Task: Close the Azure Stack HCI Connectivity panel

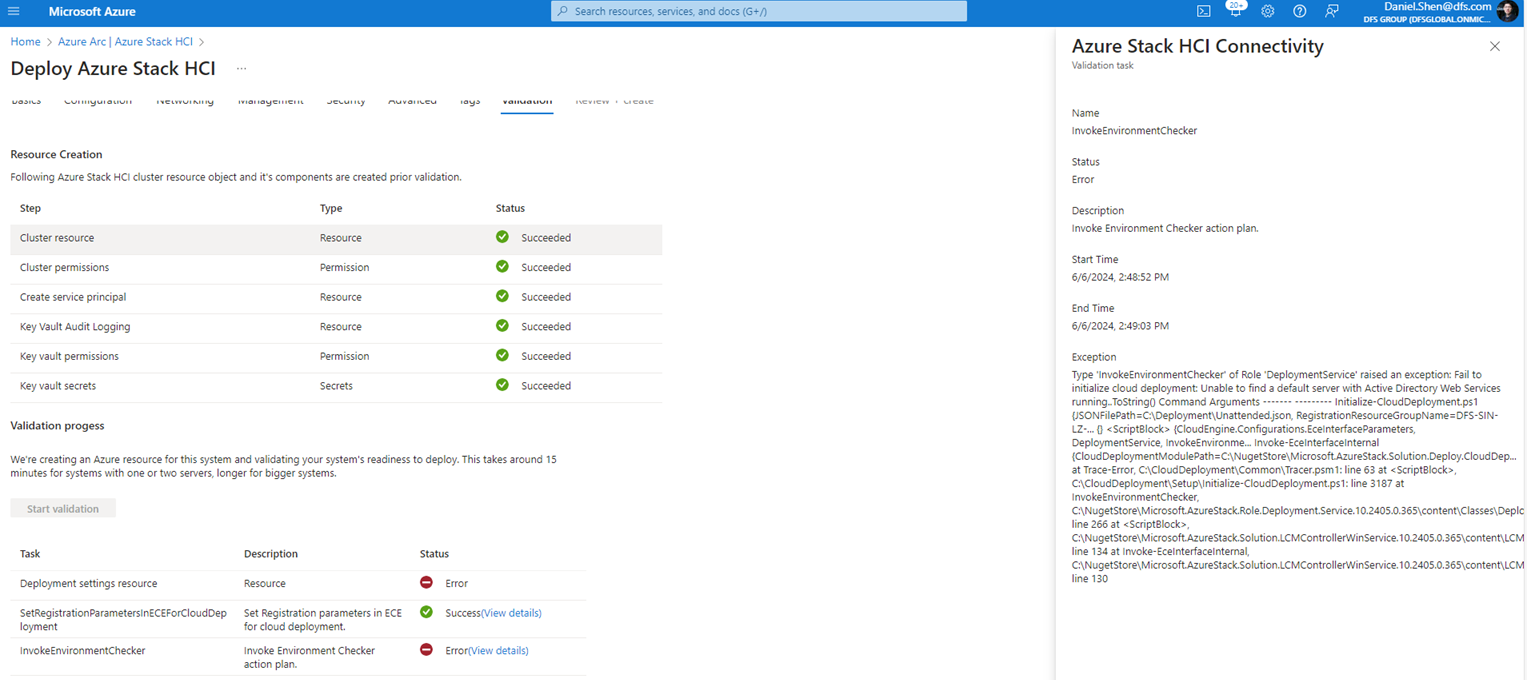Action: [x=1495, y=46]
